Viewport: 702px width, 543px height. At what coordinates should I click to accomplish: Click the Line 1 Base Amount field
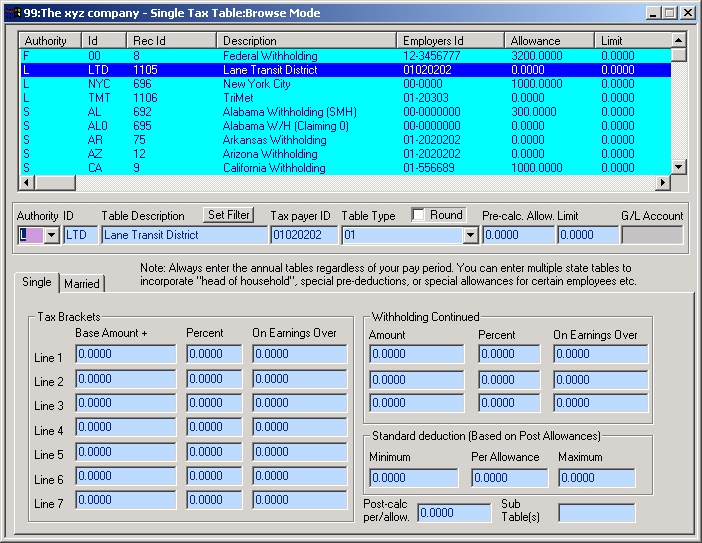pos(125,354)
